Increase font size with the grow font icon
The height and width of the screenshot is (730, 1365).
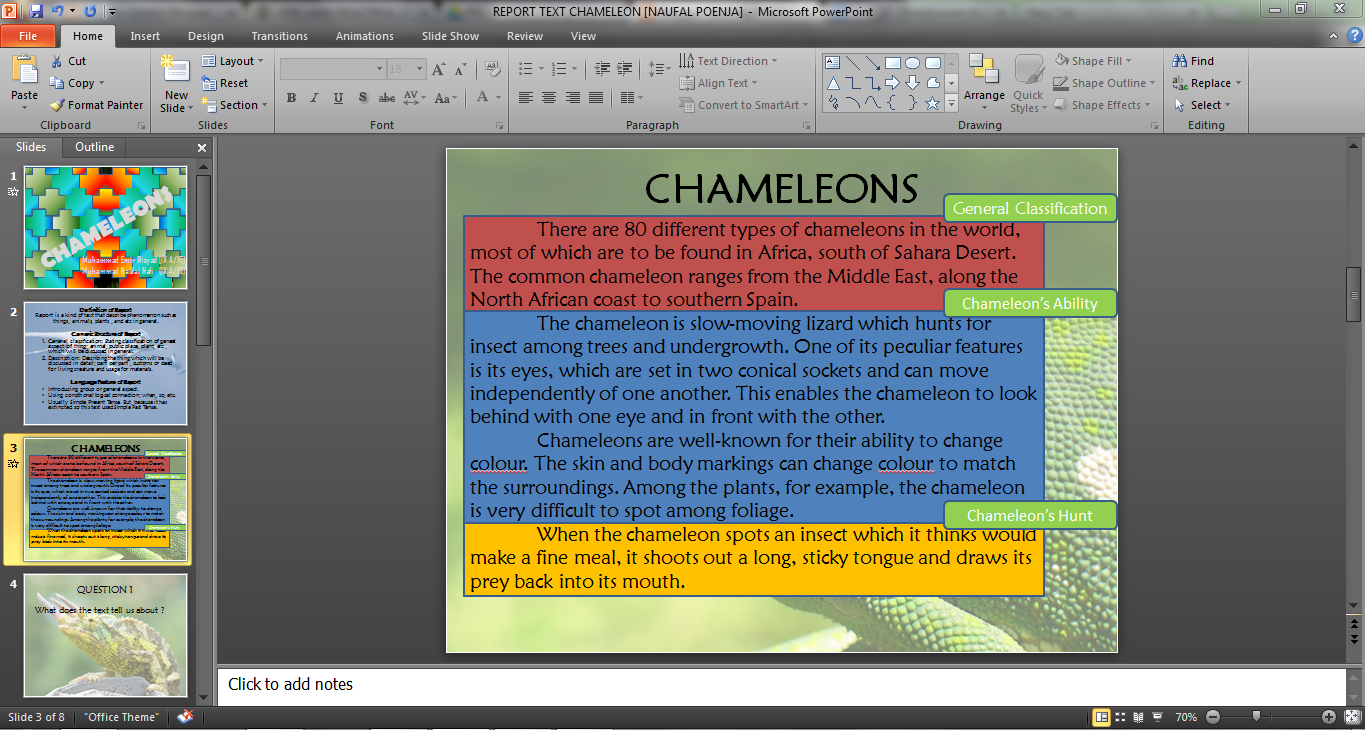439,69
